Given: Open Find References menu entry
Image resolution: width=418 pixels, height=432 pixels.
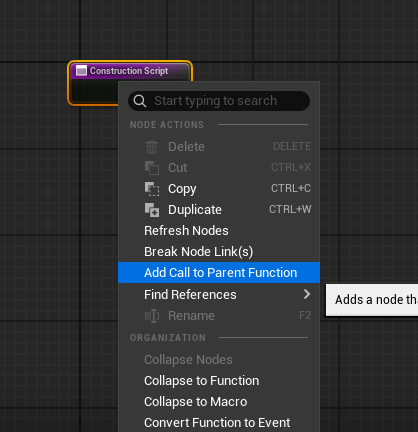Looking at the screenshot, I should point(219,295).
